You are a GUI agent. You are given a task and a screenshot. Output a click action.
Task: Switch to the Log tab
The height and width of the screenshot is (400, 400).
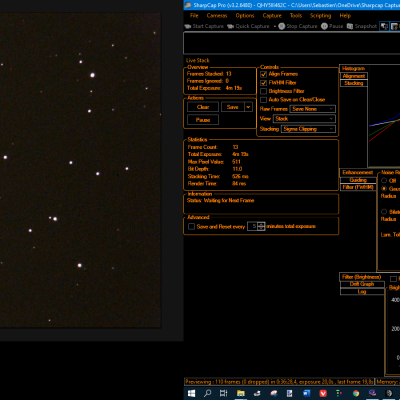362,291
